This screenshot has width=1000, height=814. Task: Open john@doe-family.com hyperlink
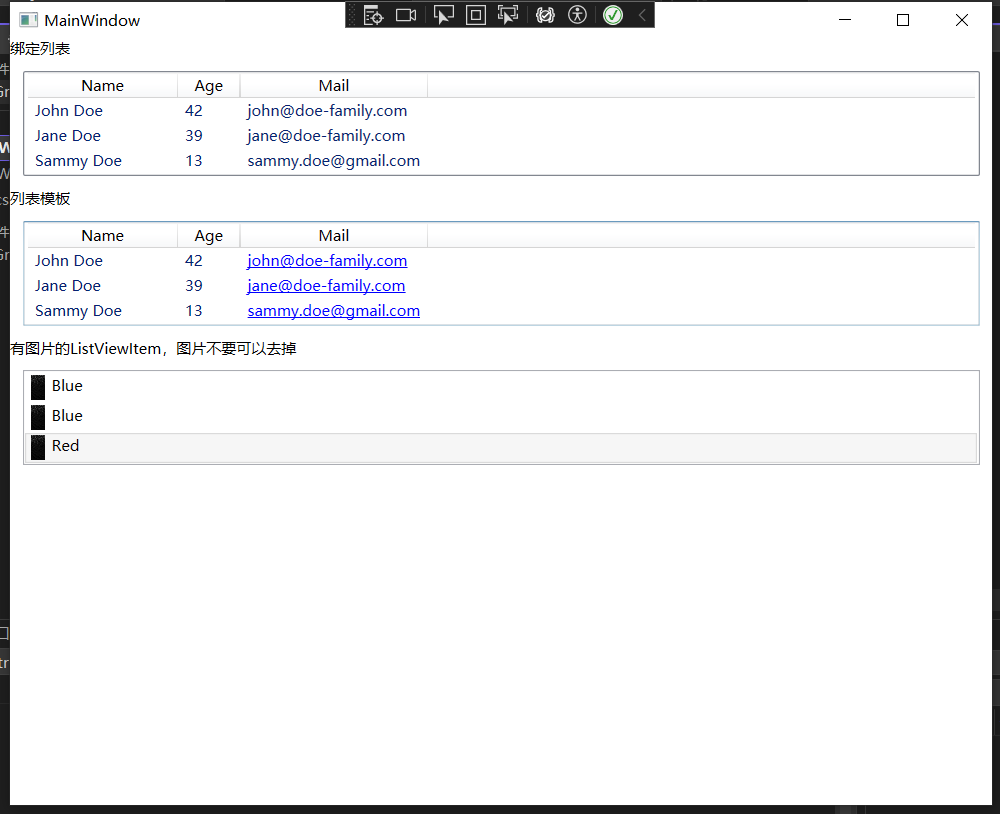click(x=327, y=261)
